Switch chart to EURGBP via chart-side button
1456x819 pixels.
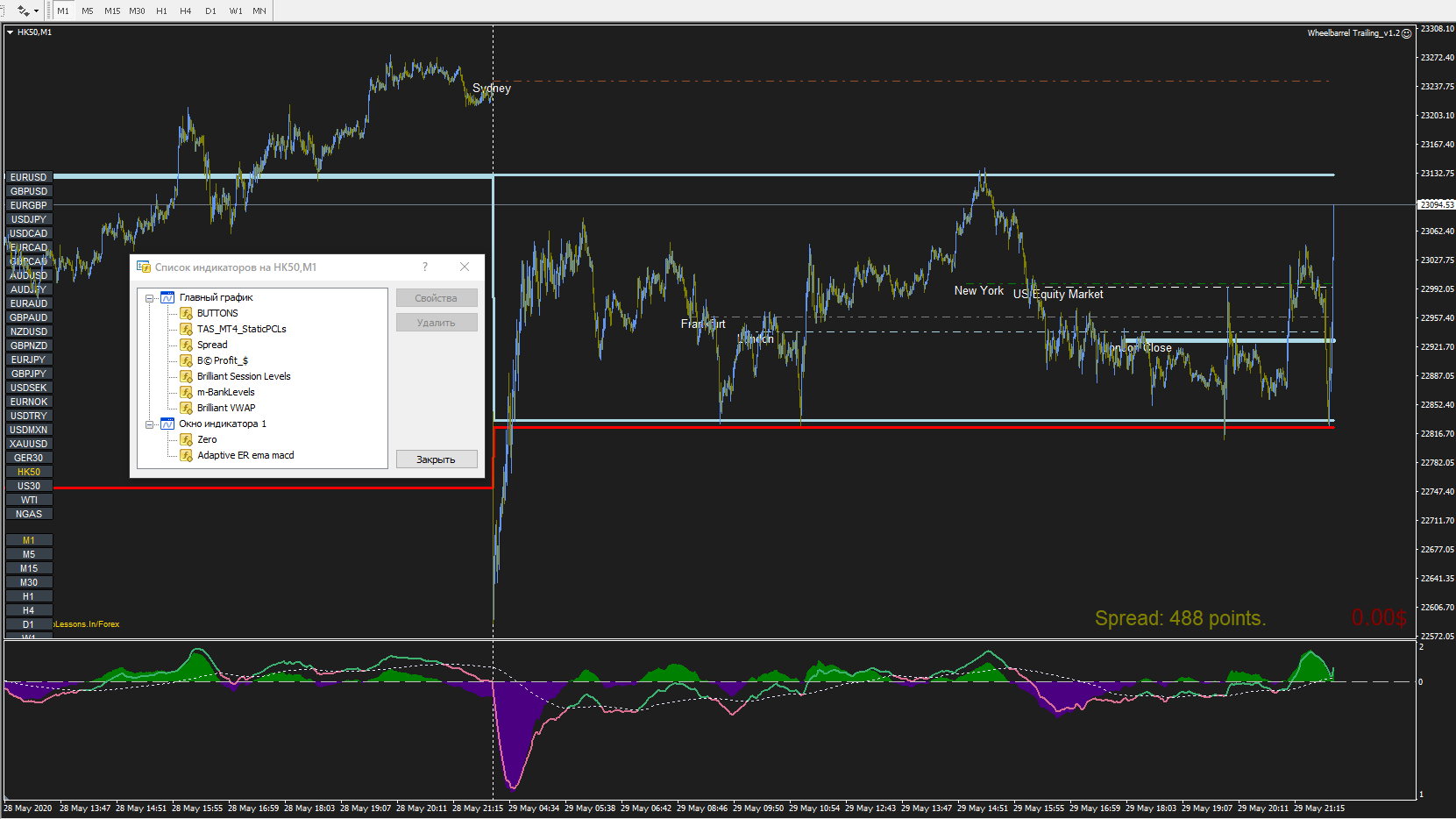pos(29,205)
